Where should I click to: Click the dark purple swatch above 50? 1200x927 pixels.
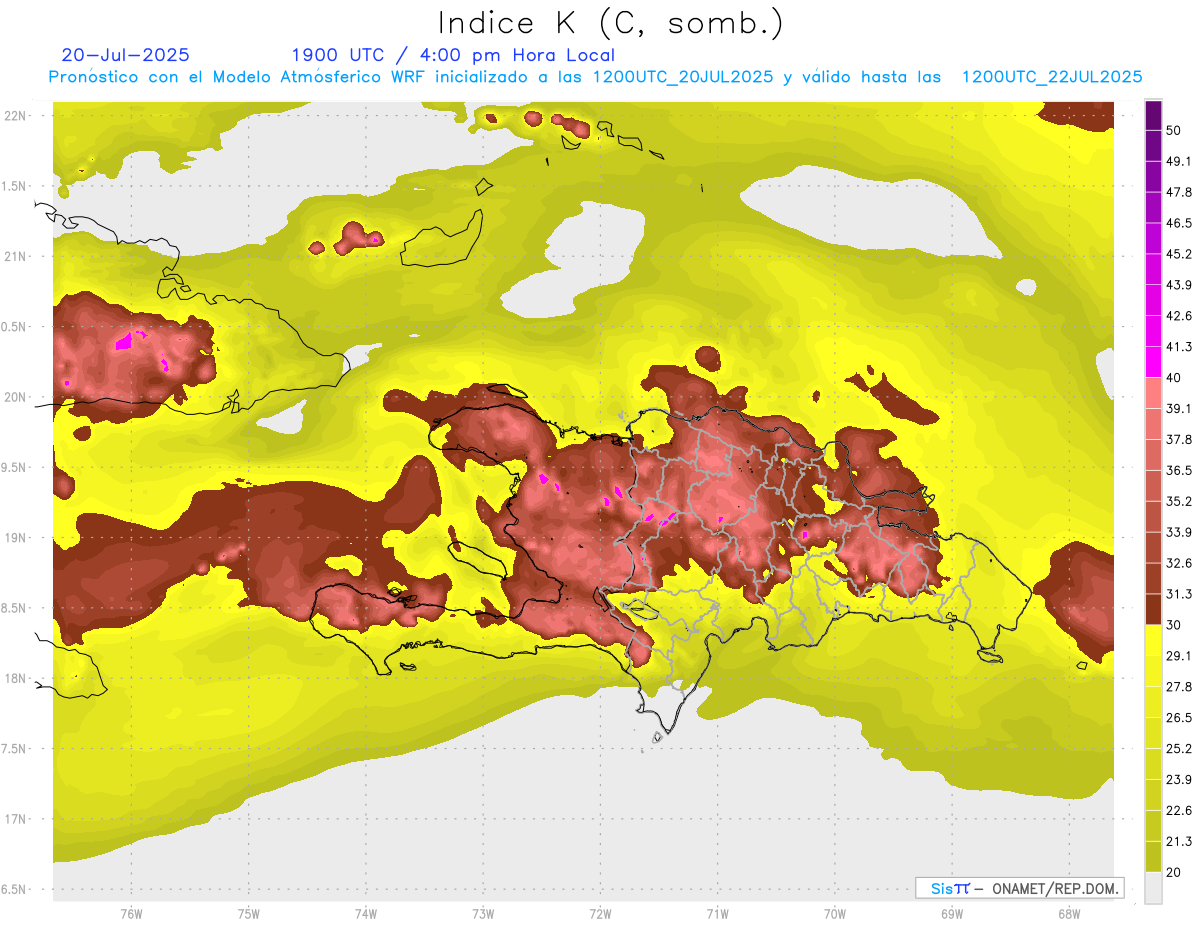tap(1153, 114)
